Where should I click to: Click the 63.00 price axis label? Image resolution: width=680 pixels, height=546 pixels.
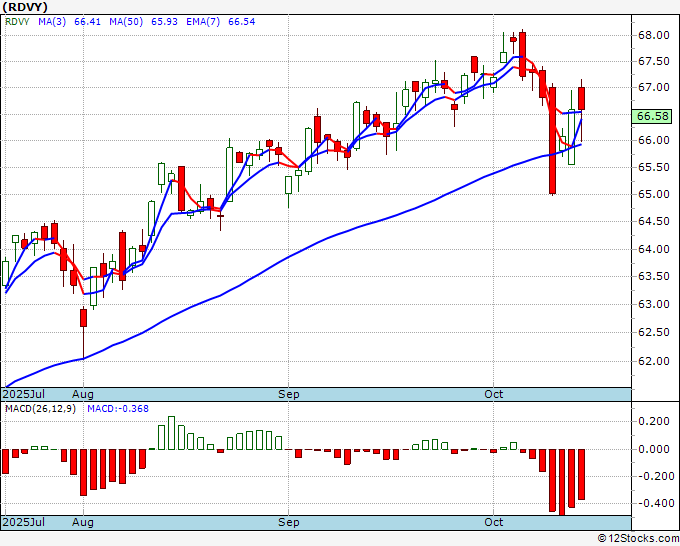point(654,304)
